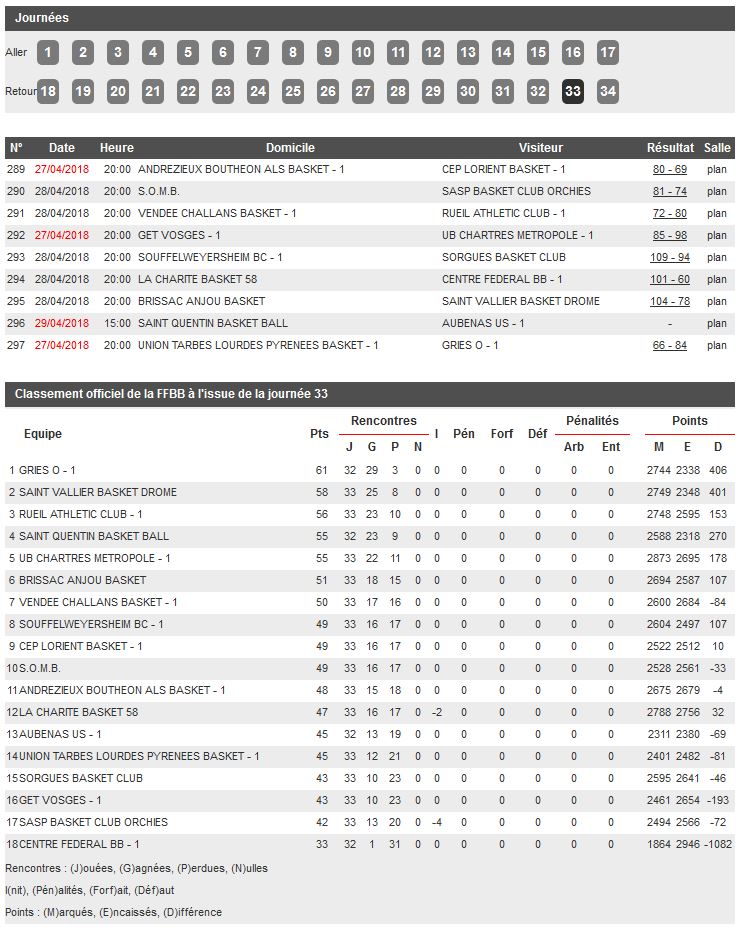The height and width of the screenshot is (929, 744).
Task: Open matchday 25 button
Action: click(293, 92)
